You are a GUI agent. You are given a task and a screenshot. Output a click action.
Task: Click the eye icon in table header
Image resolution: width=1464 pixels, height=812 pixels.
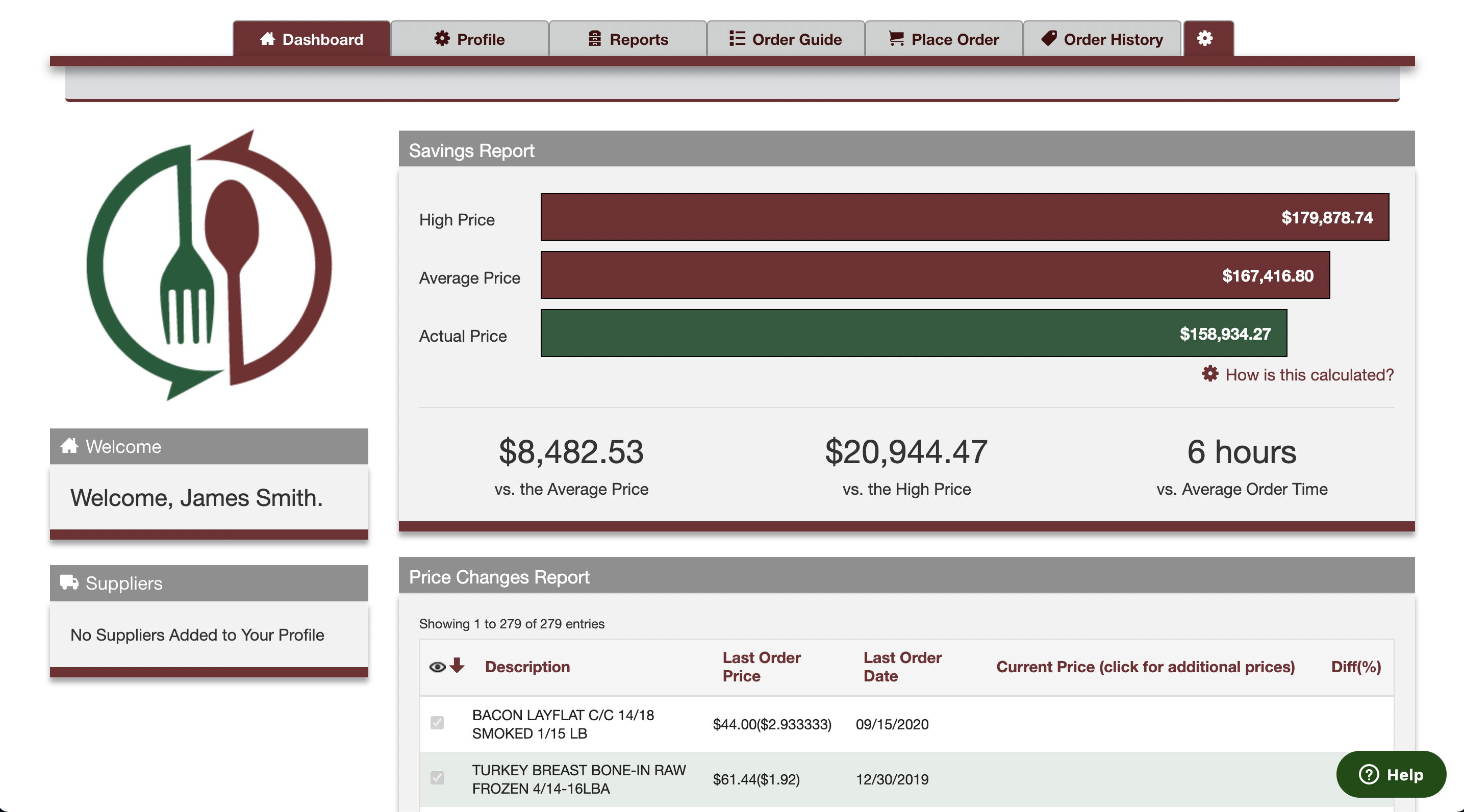click(437, 667)
